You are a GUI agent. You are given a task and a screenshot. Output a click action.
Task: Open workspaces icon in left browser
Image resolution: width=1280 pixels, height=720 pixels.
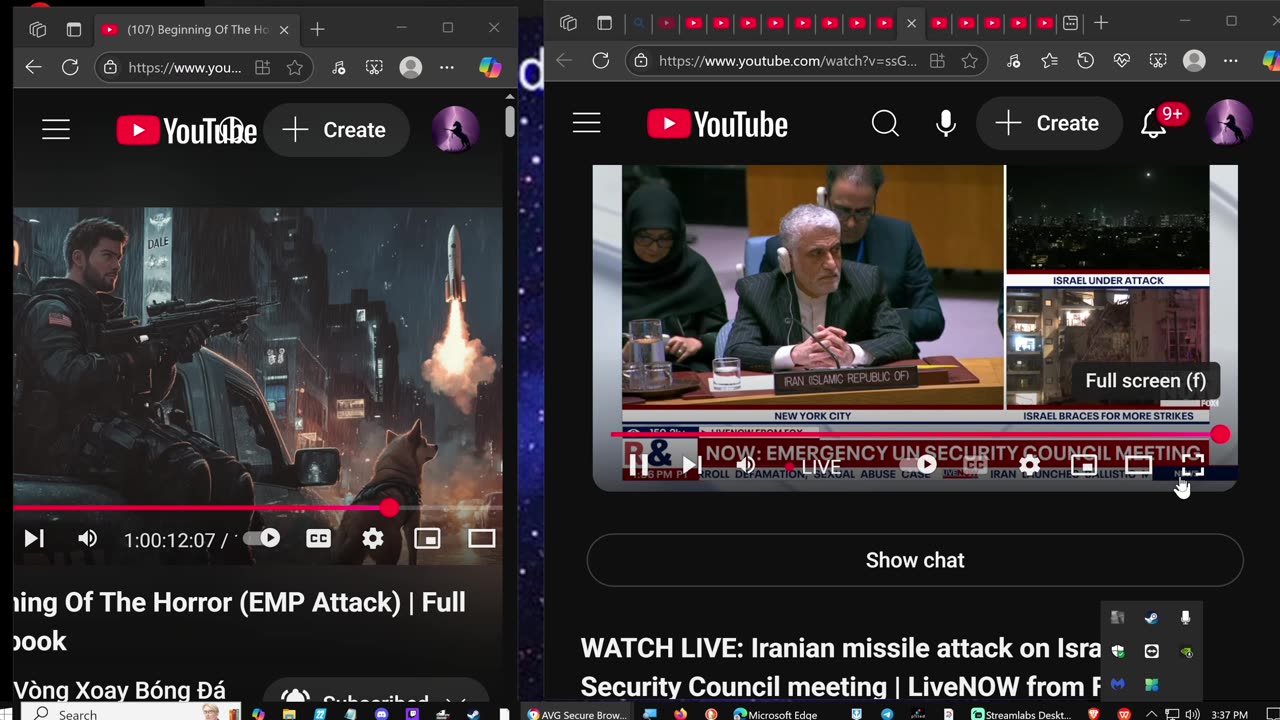point(38,29)
